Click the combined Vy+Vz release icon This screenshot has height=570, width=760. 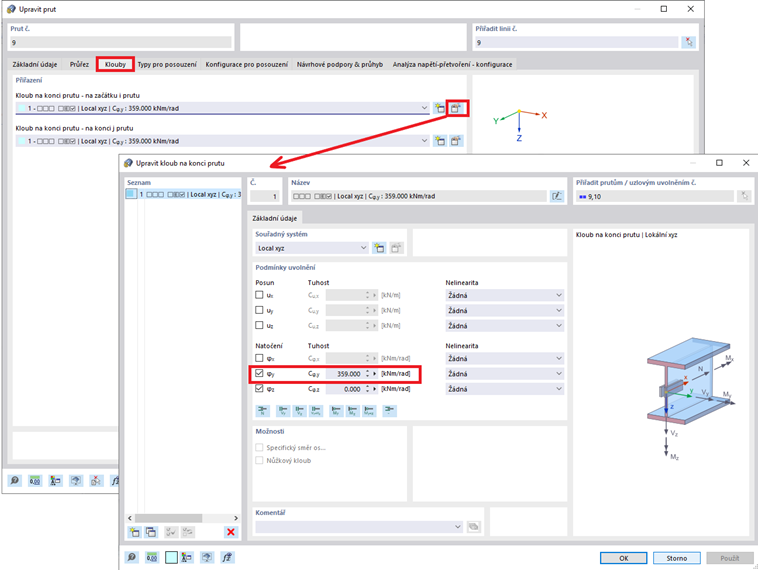[x=316, y=411]
